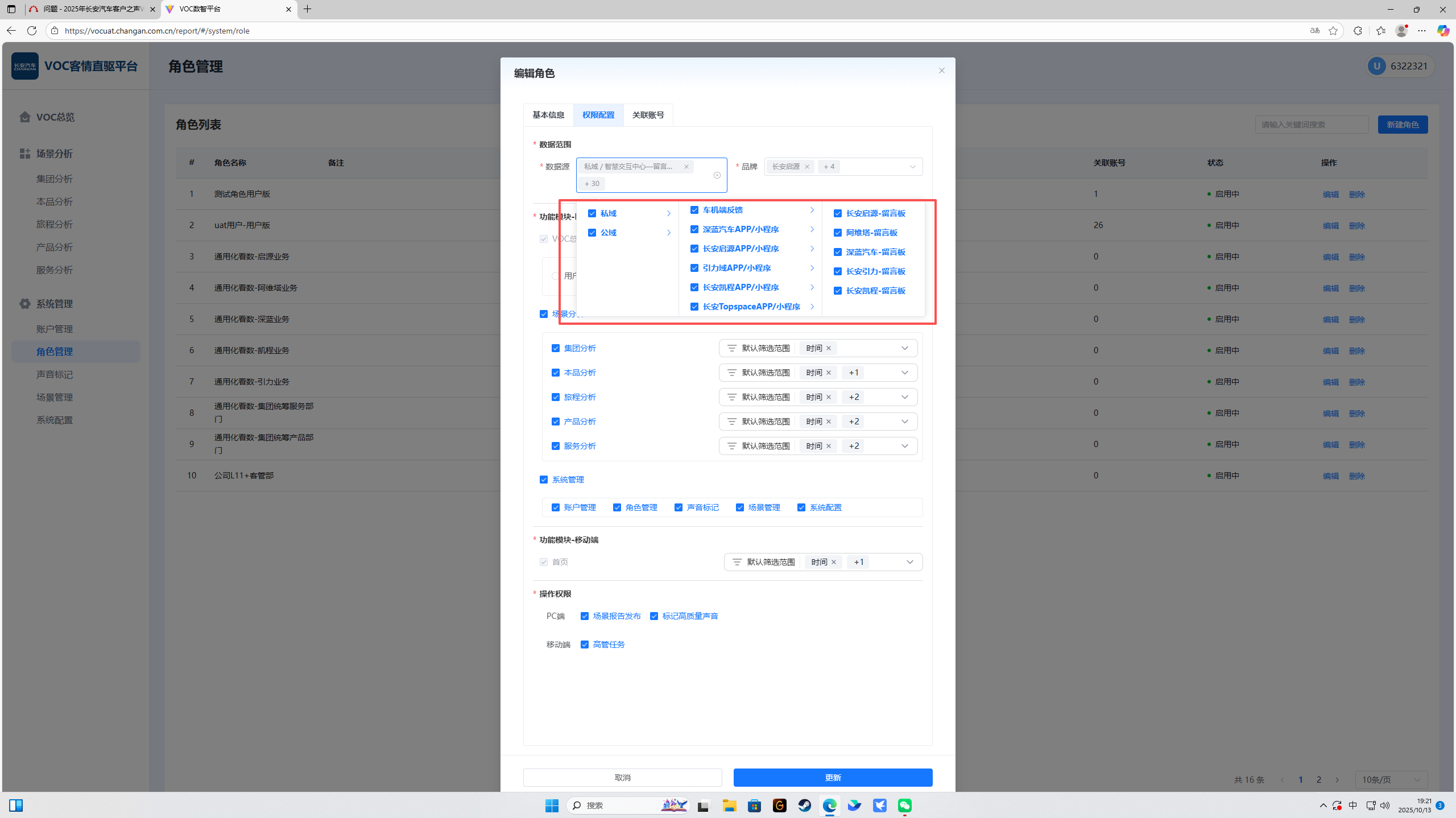Uncheck the 私域 checkbox
1456x818 pixels.
tap(592, 213)
